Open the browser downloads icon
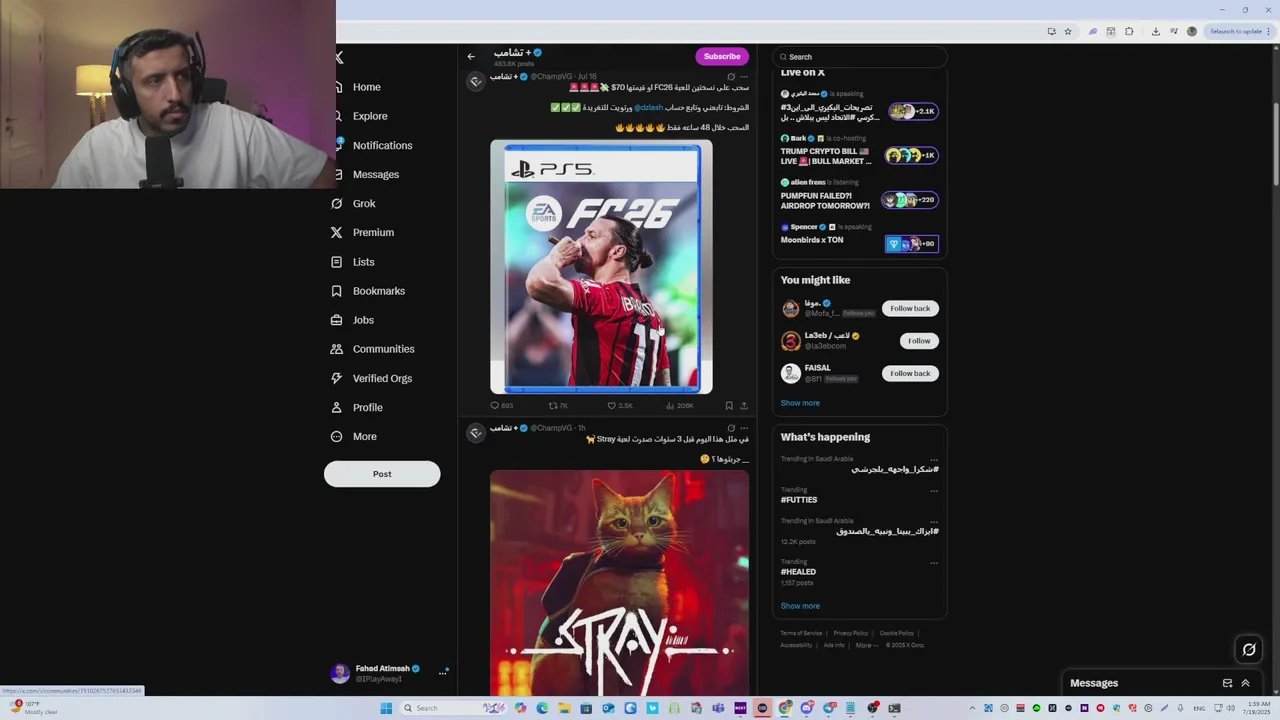Screen dimensions: 1280x720 pos(1155,31)
